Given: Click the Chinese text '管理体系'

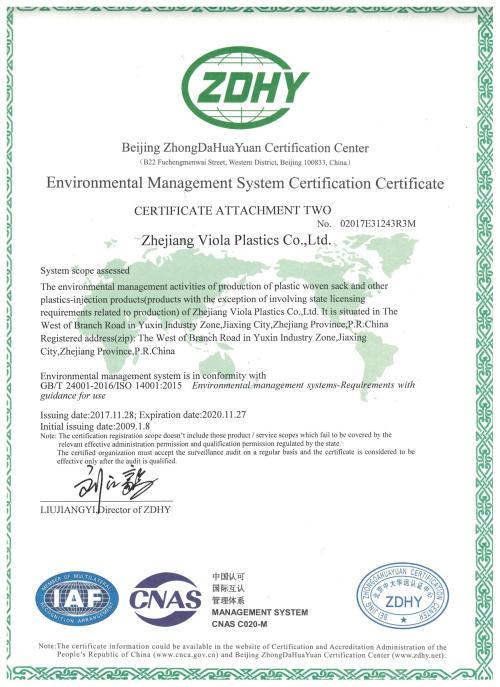Looking at the screenshot, I should click(x=228, y=600).
